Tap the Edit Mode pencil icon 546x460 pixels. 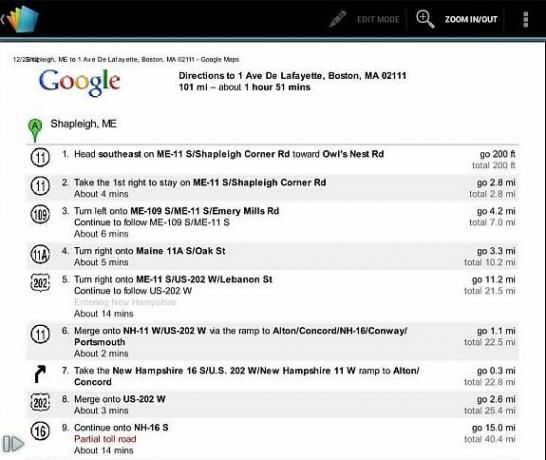(337, 19)
